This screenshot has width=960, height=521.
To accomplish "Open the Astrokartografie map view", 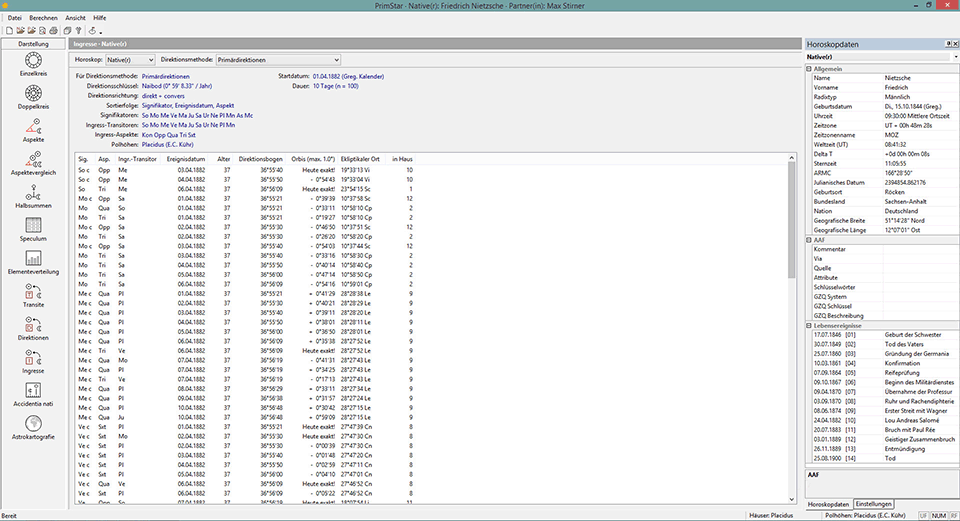I will 33,428.
